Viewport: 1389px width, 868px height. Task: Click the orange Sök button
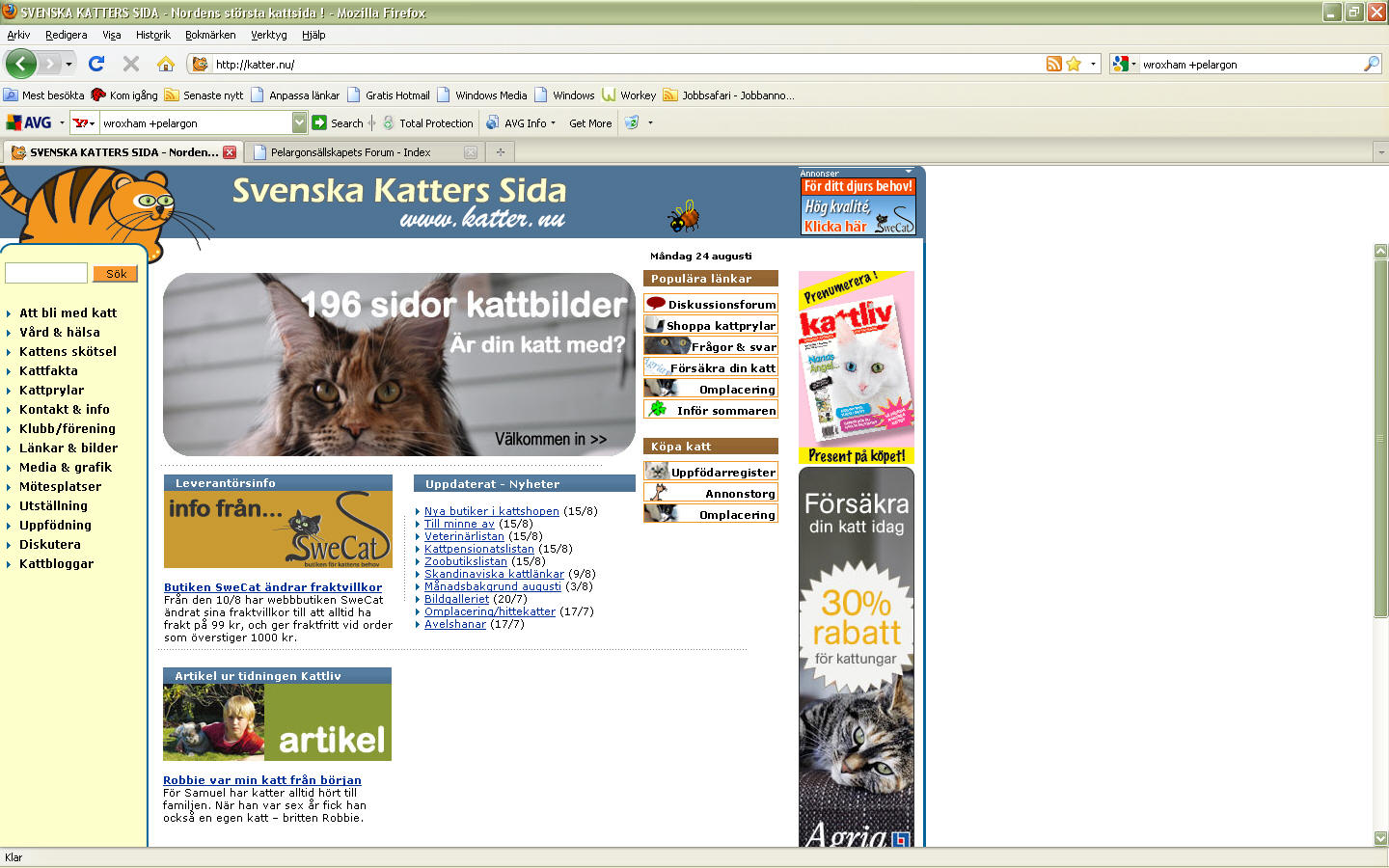116,274
